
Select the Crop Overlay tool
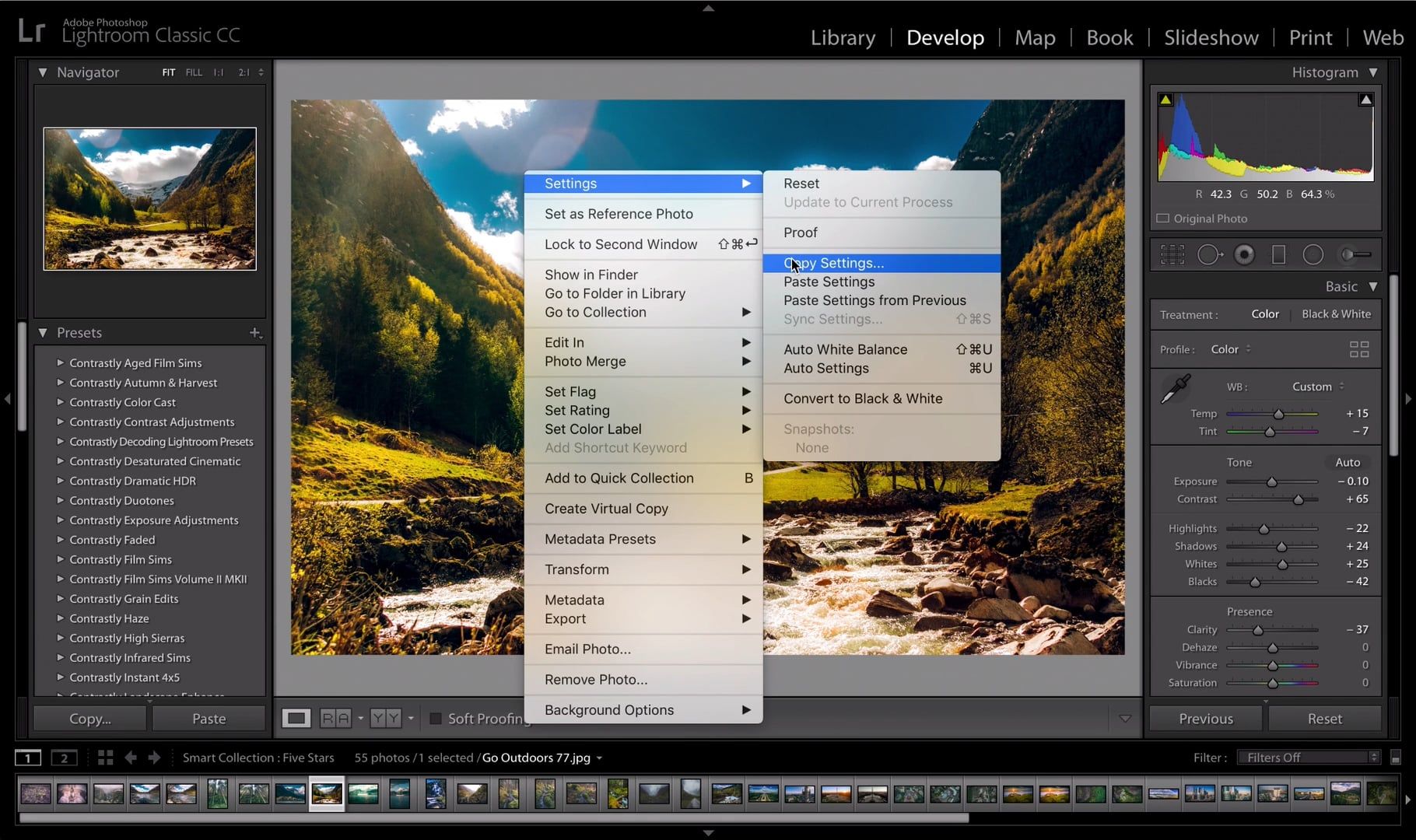click(1172, 254)
